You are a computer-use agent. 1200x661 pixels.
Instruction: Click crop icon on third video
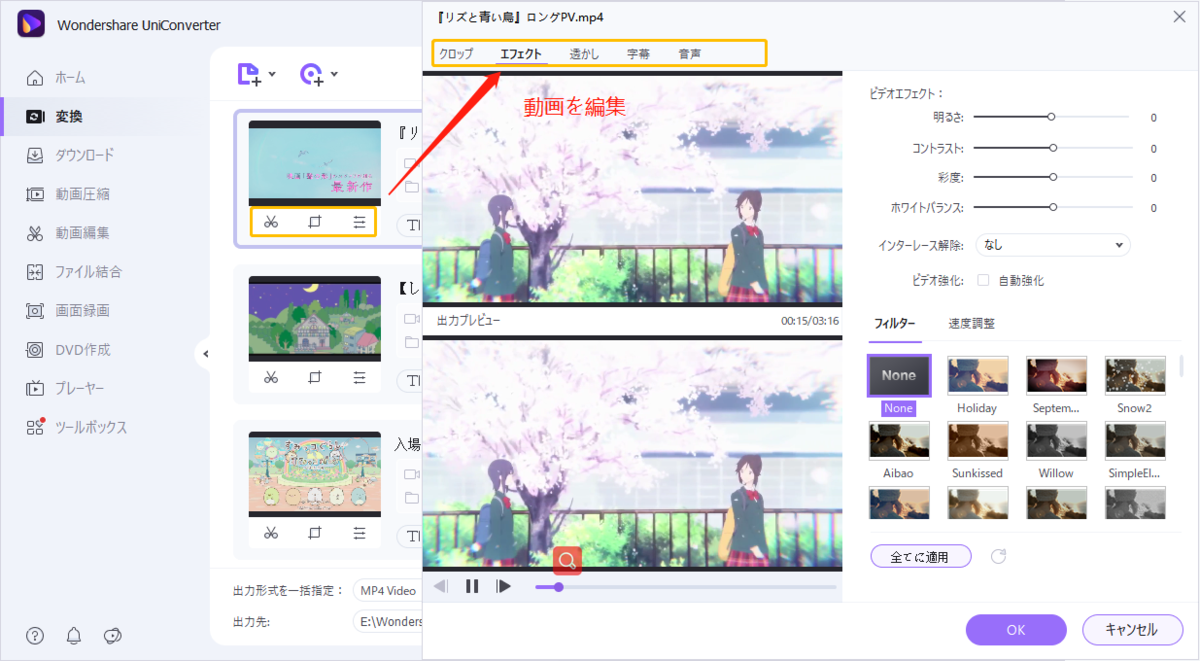tap(315, 533)
